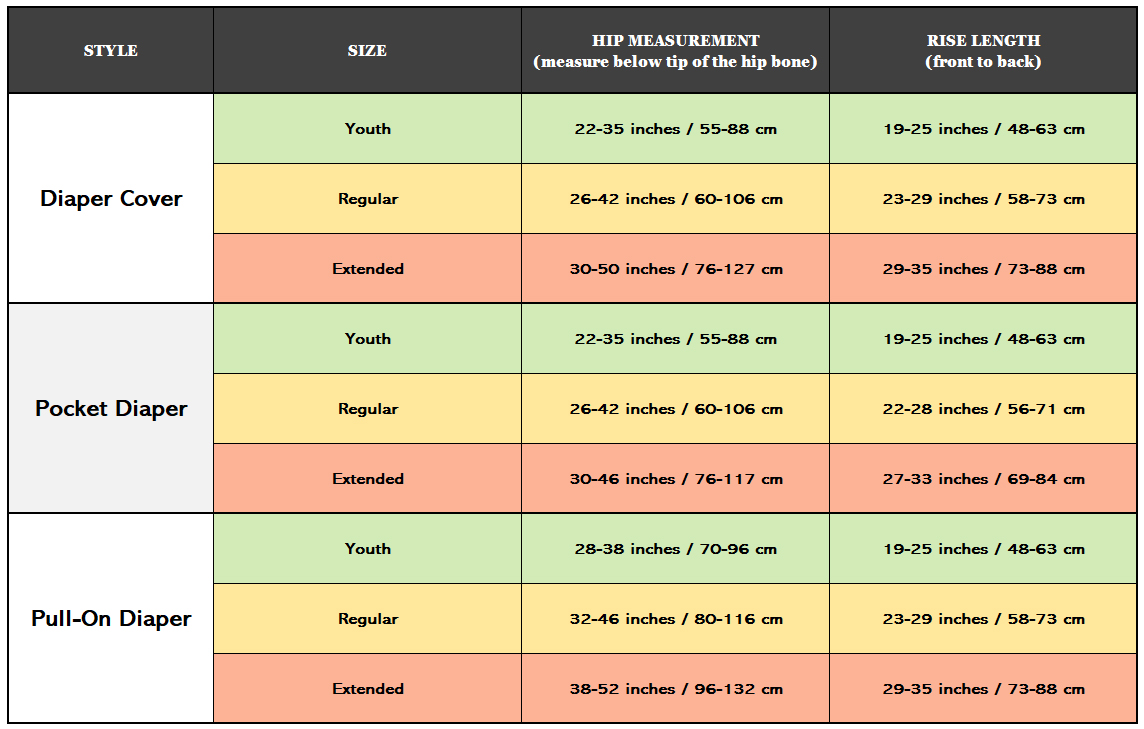
Task: Select the Pull-On Diaper style cell
Action: [x=111, y=619]
